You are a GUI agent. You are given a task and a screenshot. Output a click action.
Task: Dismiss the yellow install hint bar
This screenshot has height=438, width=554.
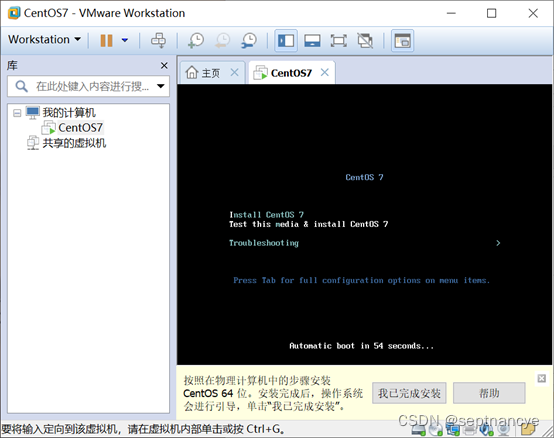point(541,378)
